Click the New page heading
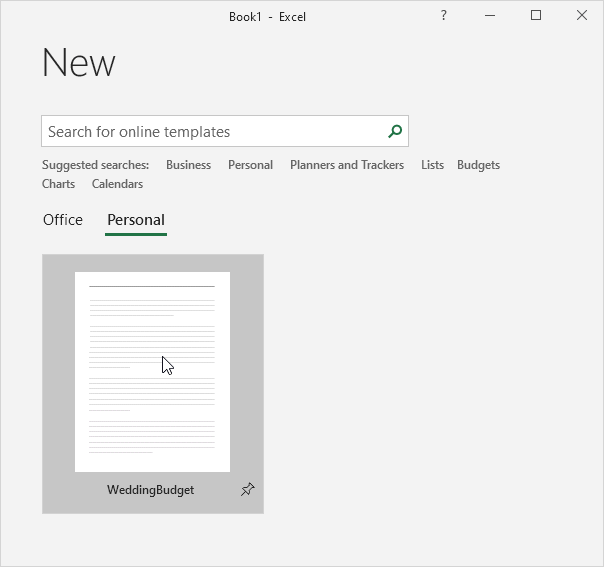The image size is (604, 567). click(79, 63)
